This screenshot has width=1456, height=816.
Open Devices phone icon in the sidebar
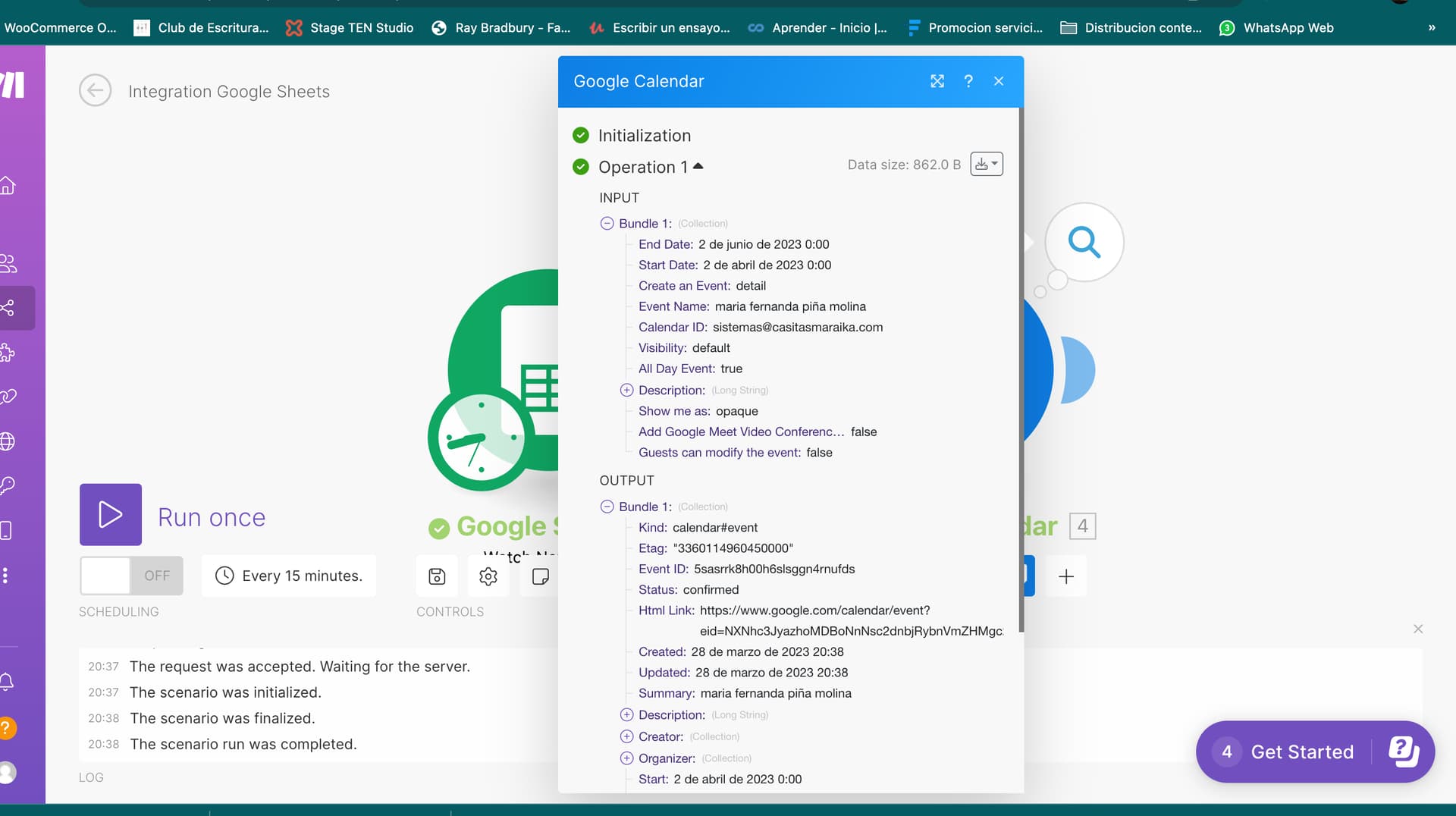(x=6, y=530)
